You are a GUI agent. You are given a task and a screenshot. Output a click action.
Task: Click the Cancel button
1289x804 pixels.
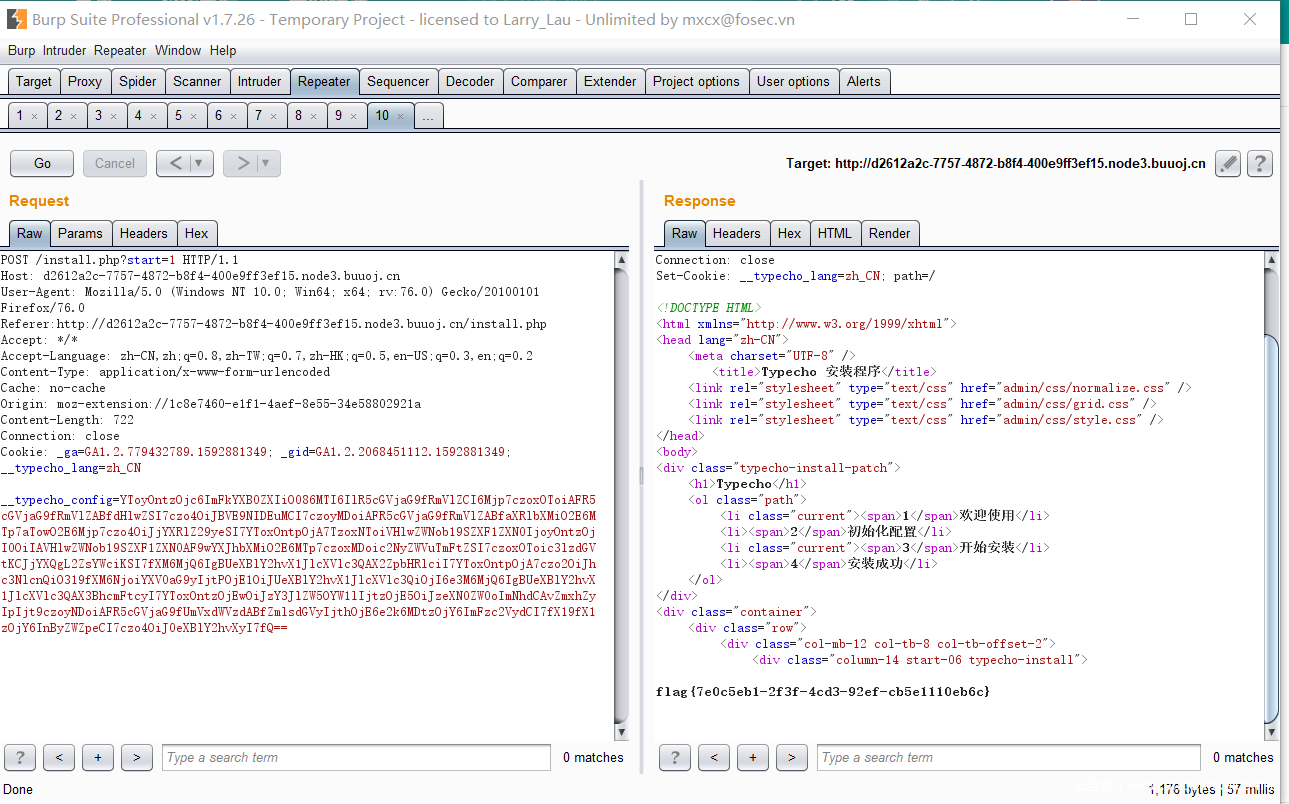click(114, 163)
